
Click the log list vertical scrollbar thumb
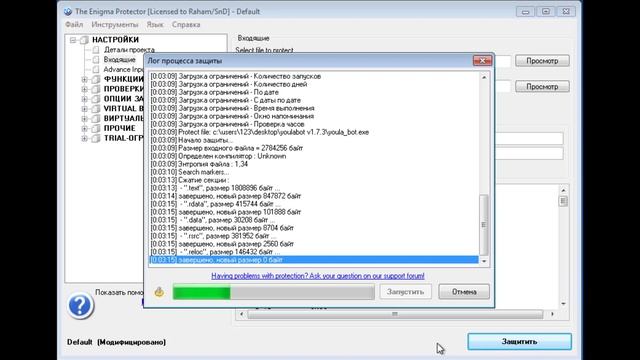(x=484, y=224)
